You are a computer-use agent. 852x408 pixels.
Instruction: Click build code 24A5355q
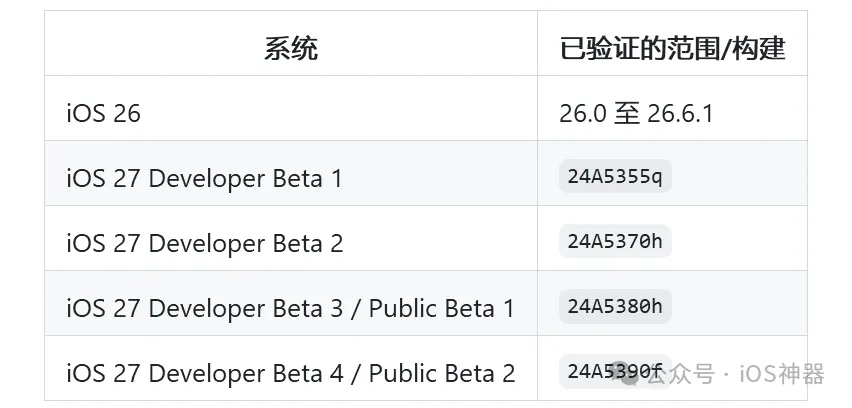click(615, 176)
